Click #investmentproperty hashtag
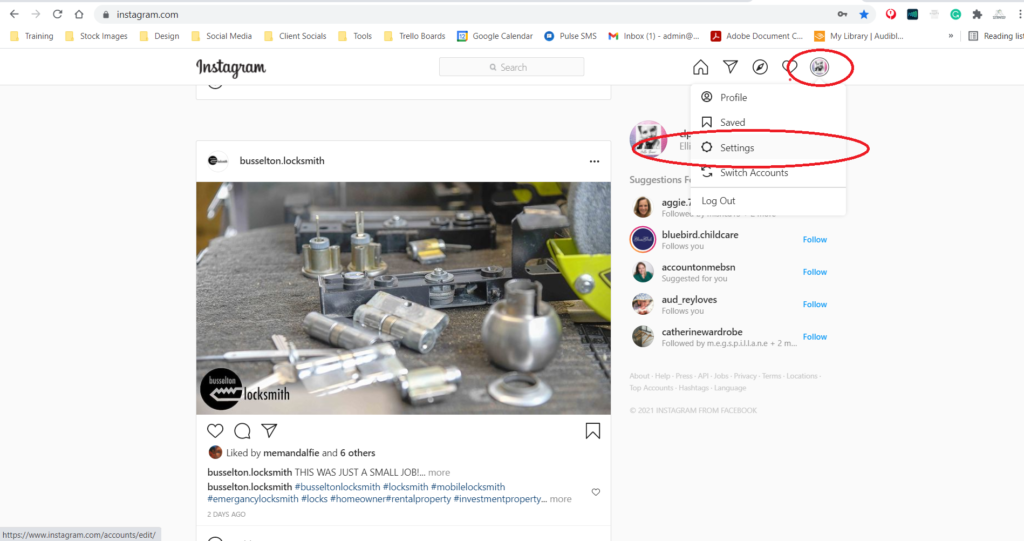Screen dimensions: 1024x541 pyautogui.click(x=500, y=499)
